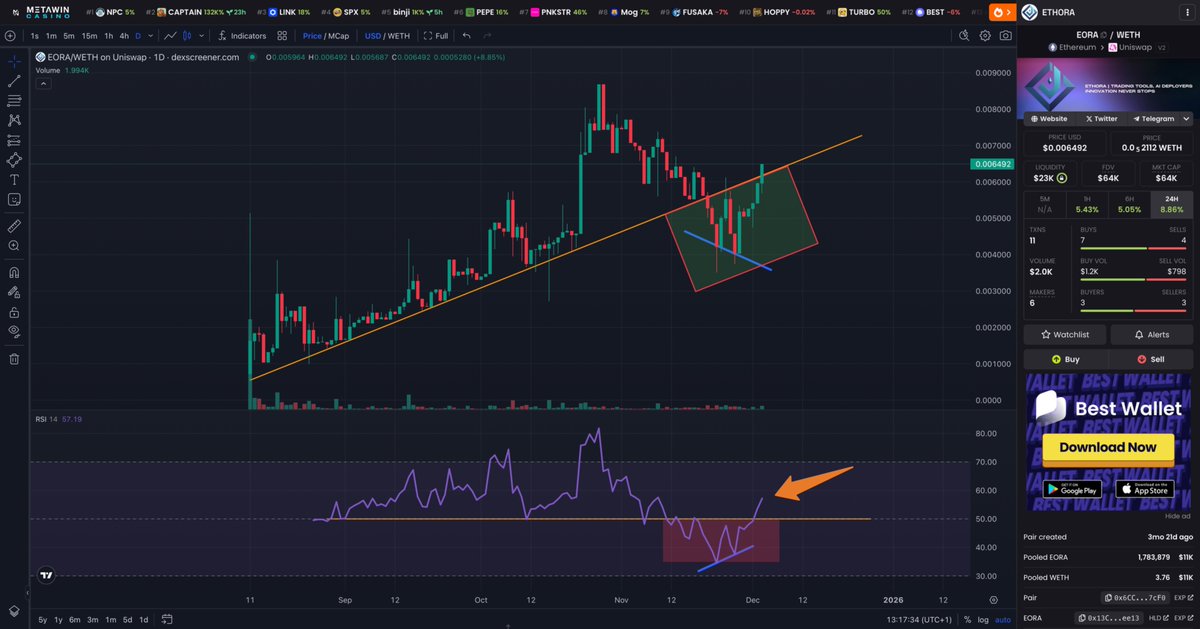Click the red Sell button
The image size is (1200, 629).
tap(1151, 358)
